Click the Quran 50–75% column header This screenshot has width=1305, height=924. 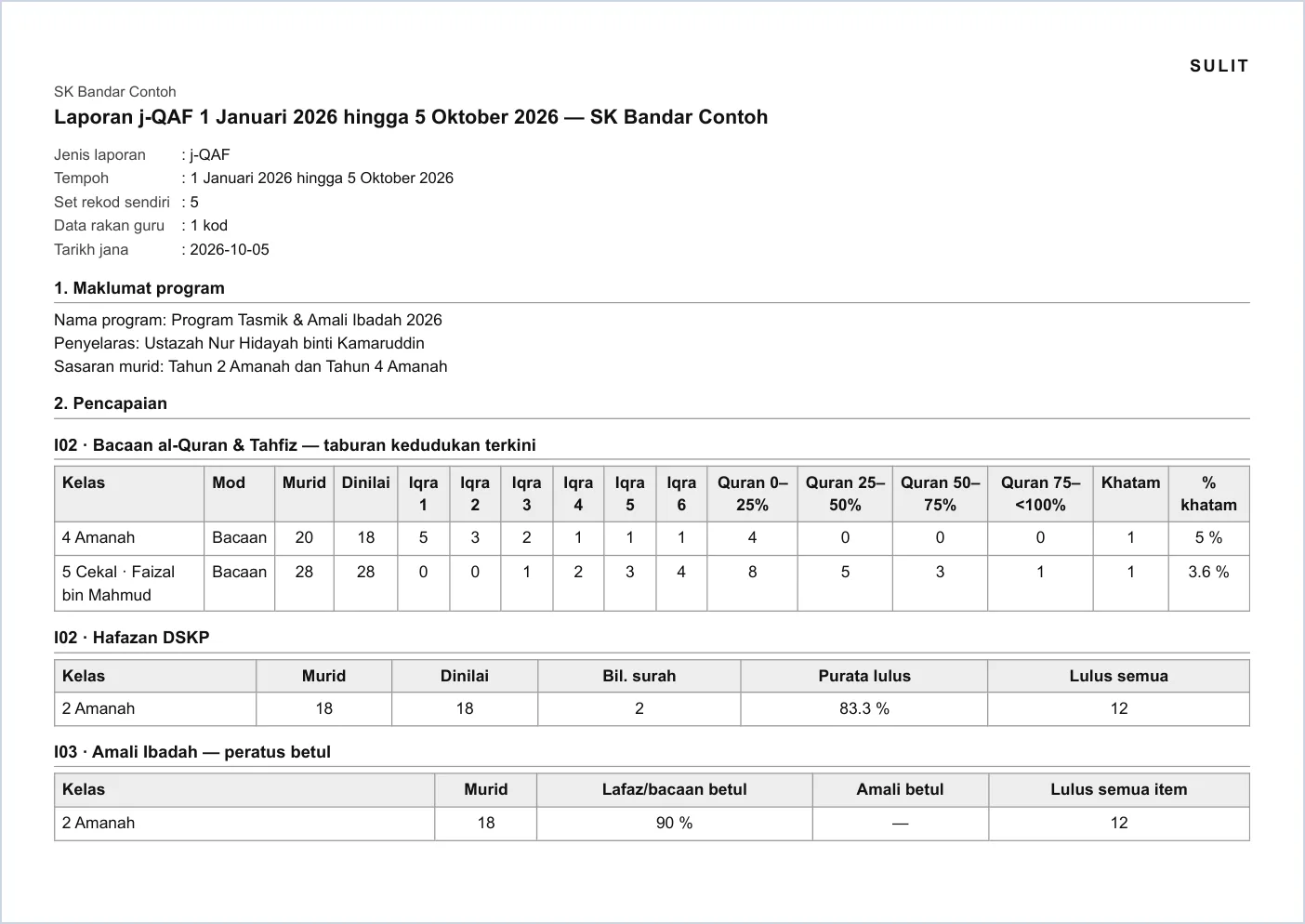point(940,494)
